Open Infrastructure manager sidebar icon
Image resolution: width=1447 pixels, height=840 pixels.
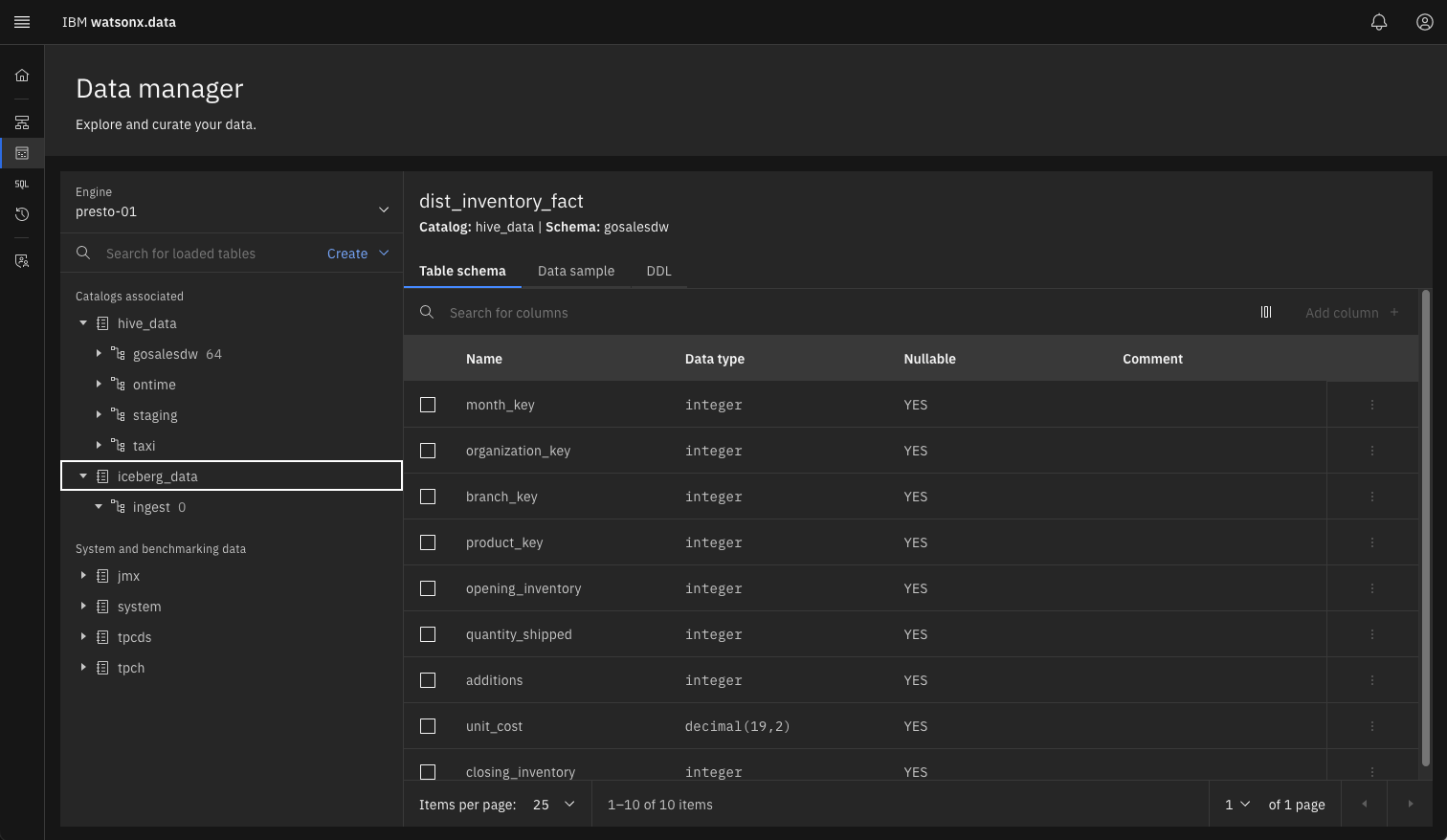click(22, 122)
